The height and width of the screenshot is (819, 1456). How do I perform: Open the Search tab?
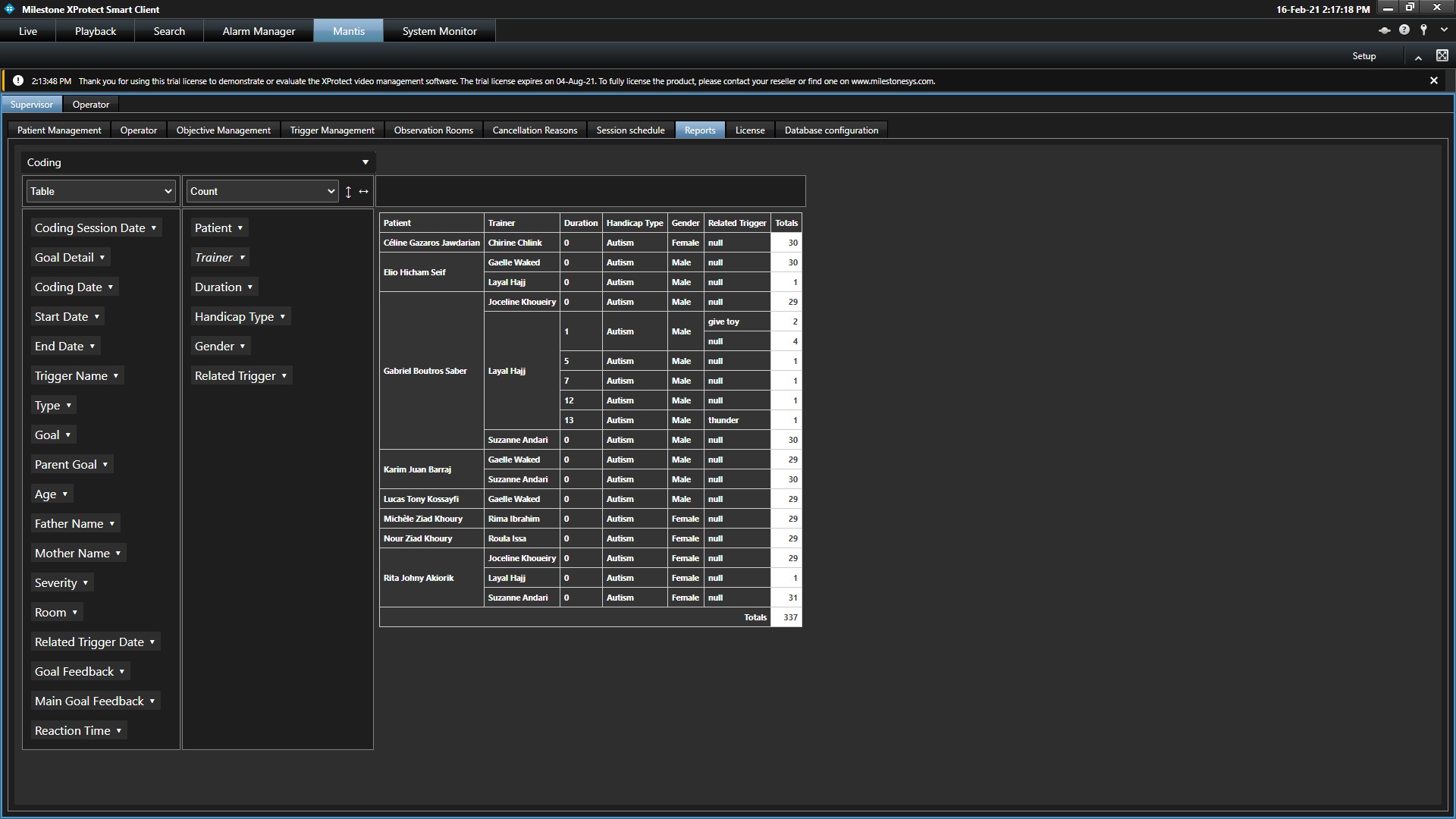pos(169,31)
